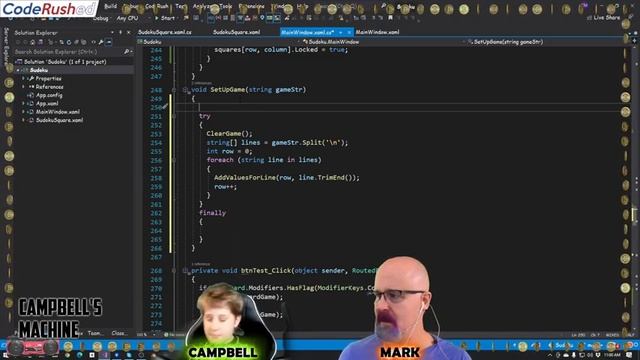
Task: Click the Windows Start button
Action: click(5, 356)
